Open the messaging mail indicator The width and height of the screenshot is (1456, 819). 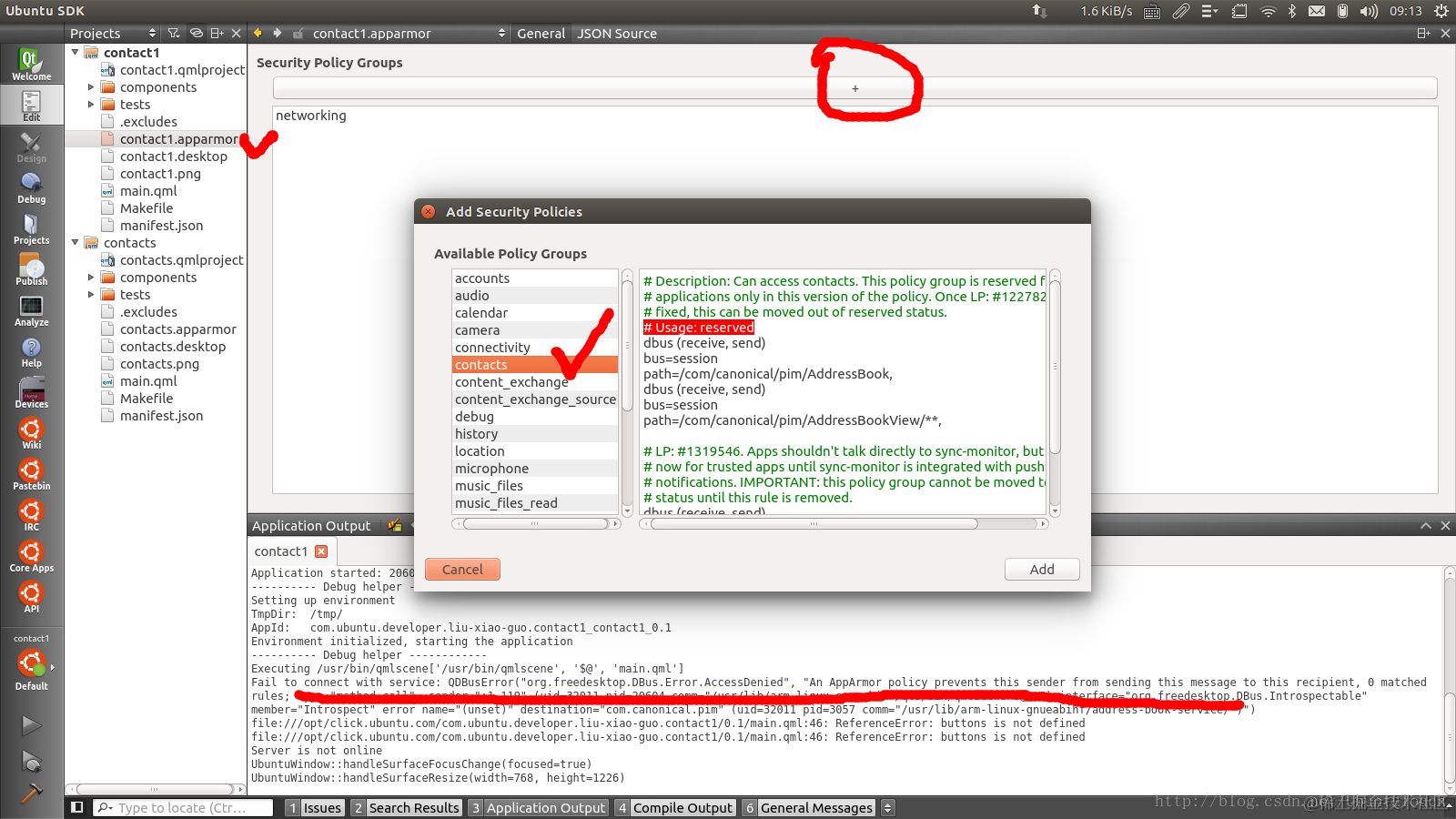[x=1317, y=11]
